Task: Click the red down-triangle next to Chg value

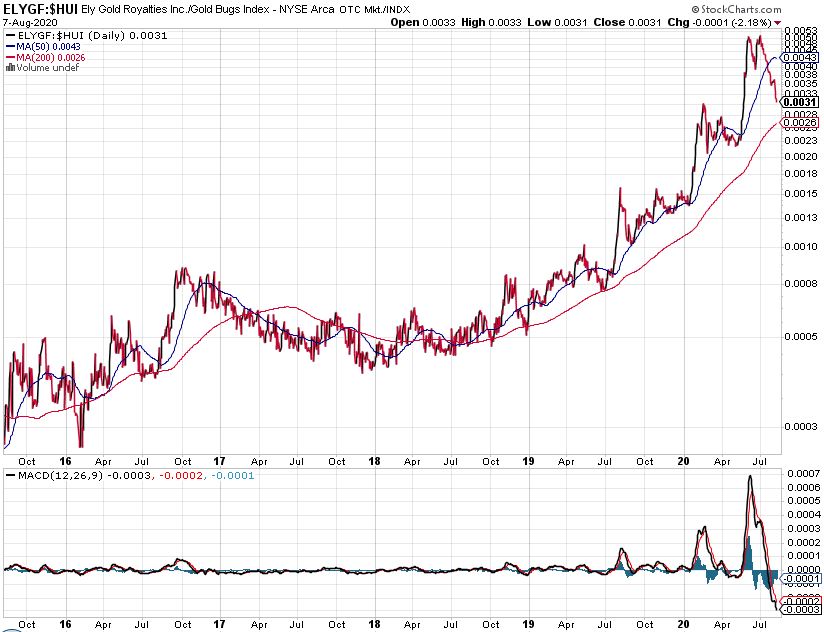Action: (778, 23)
